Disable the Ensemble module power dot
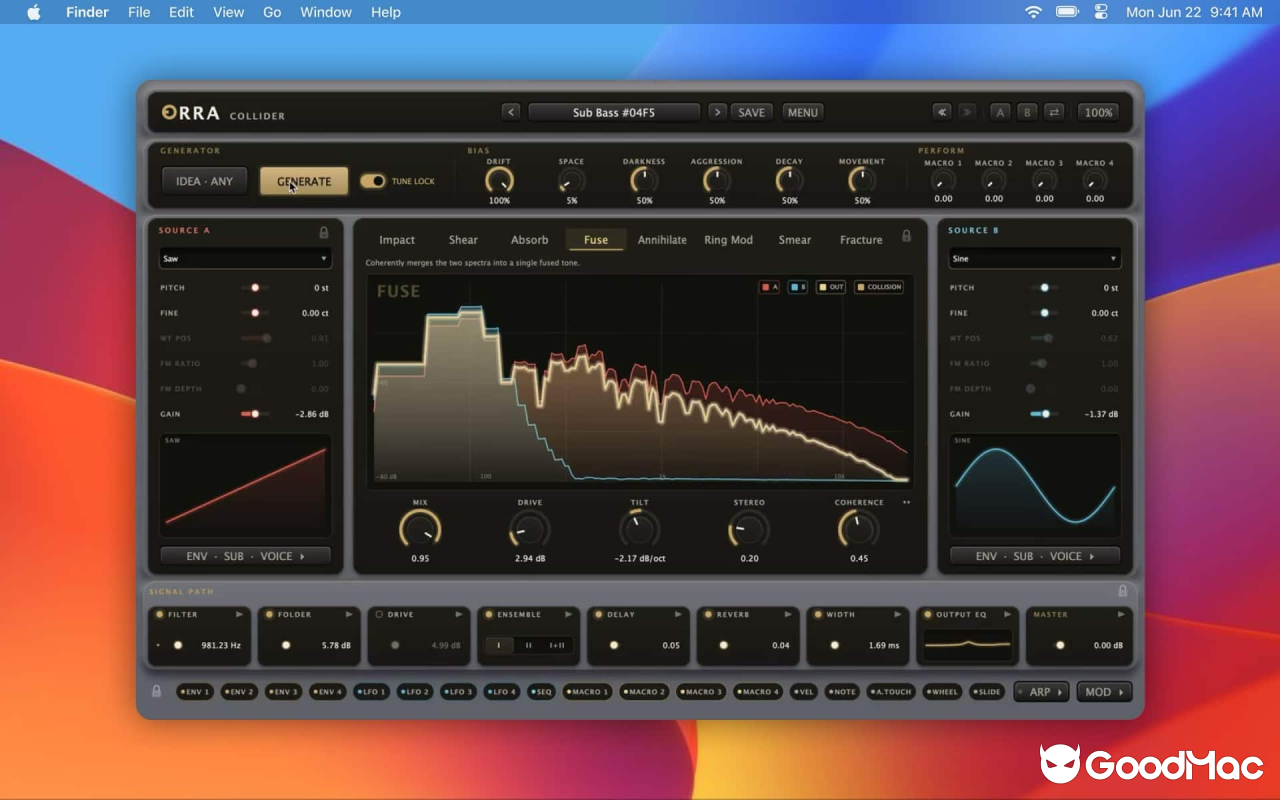 (489, 614)
